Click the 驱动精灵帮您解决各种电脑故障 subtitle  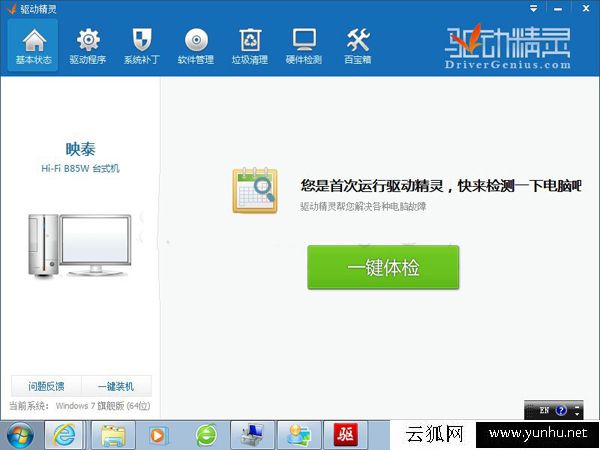363,207
